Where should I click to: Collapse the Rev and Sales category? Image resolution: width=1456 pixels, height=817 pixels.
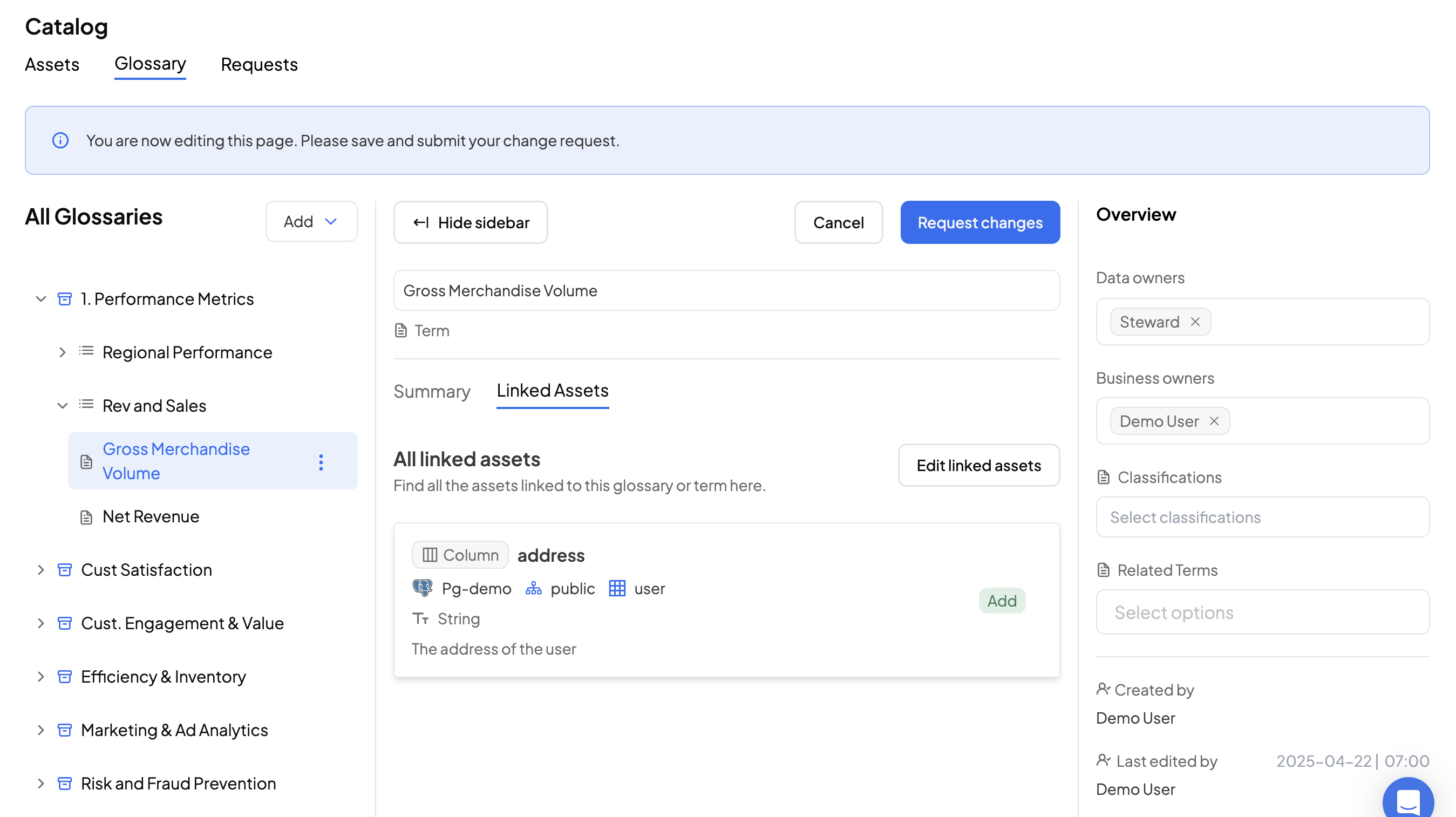pyautogui.click(x=62, y=405)
